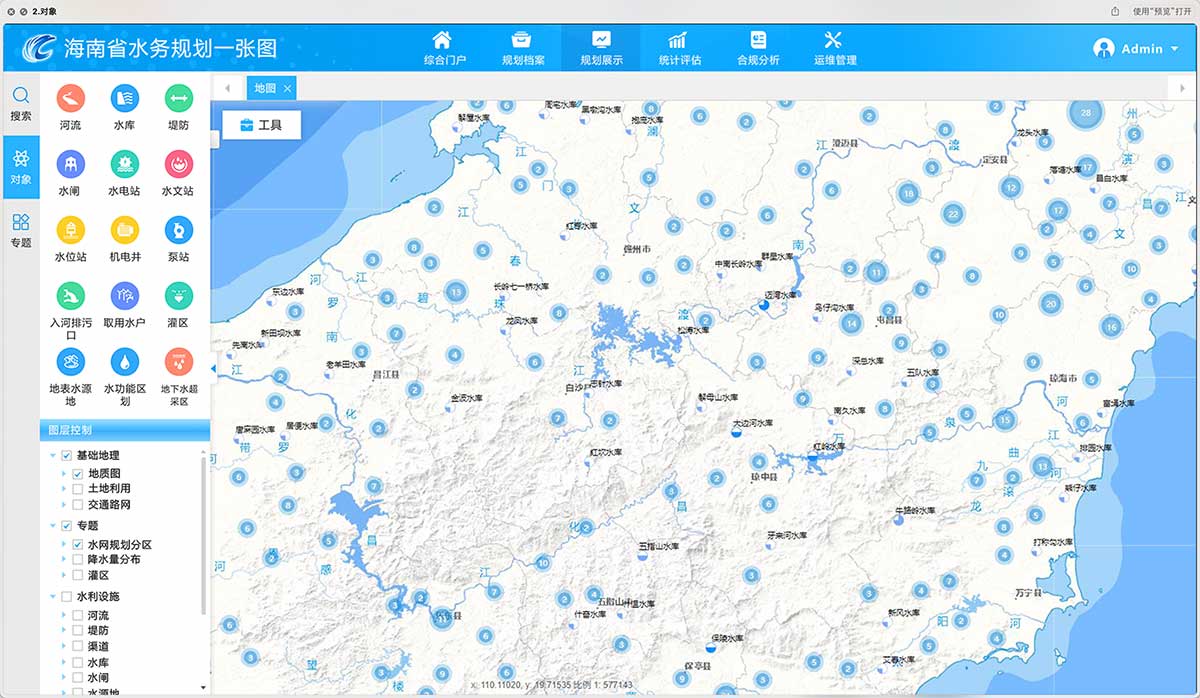Collapse the 基础地理 tree group
1200x698 pixels.
53,456
